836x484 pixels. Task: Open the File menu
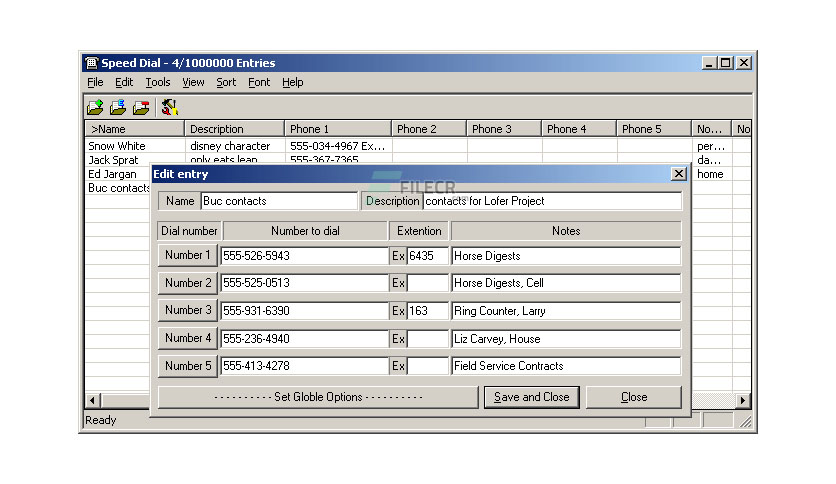(95, 82)
